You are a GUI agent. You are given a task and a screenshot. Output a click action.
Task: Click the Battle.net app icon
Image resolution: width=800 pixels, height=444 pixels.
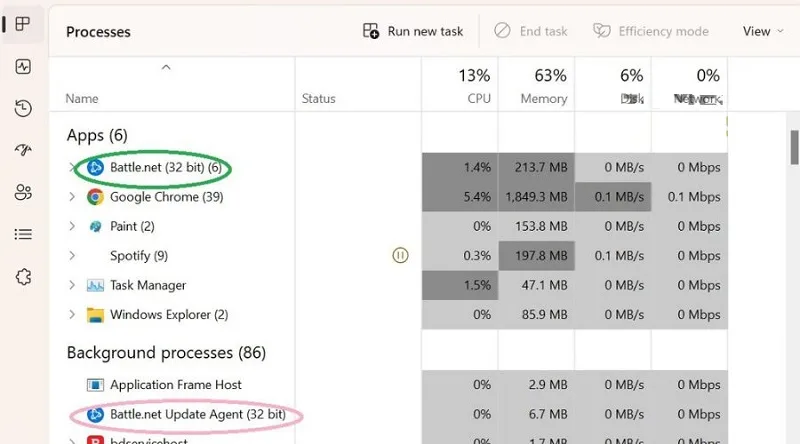click(x=95, y=167)
